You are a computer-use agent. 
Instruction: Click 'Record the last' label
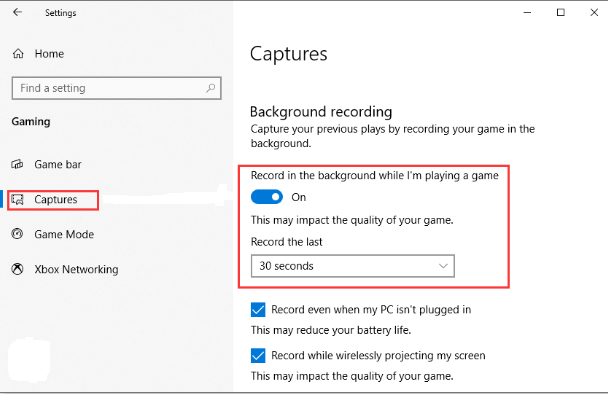click(287, 242)
